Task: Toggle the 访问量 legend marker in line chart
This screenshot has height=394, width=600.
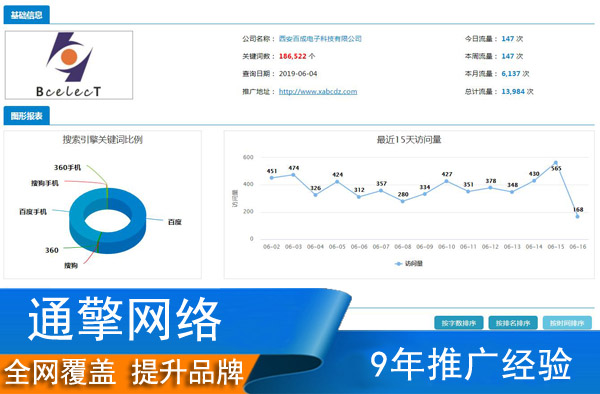Action: coord(398,264)
